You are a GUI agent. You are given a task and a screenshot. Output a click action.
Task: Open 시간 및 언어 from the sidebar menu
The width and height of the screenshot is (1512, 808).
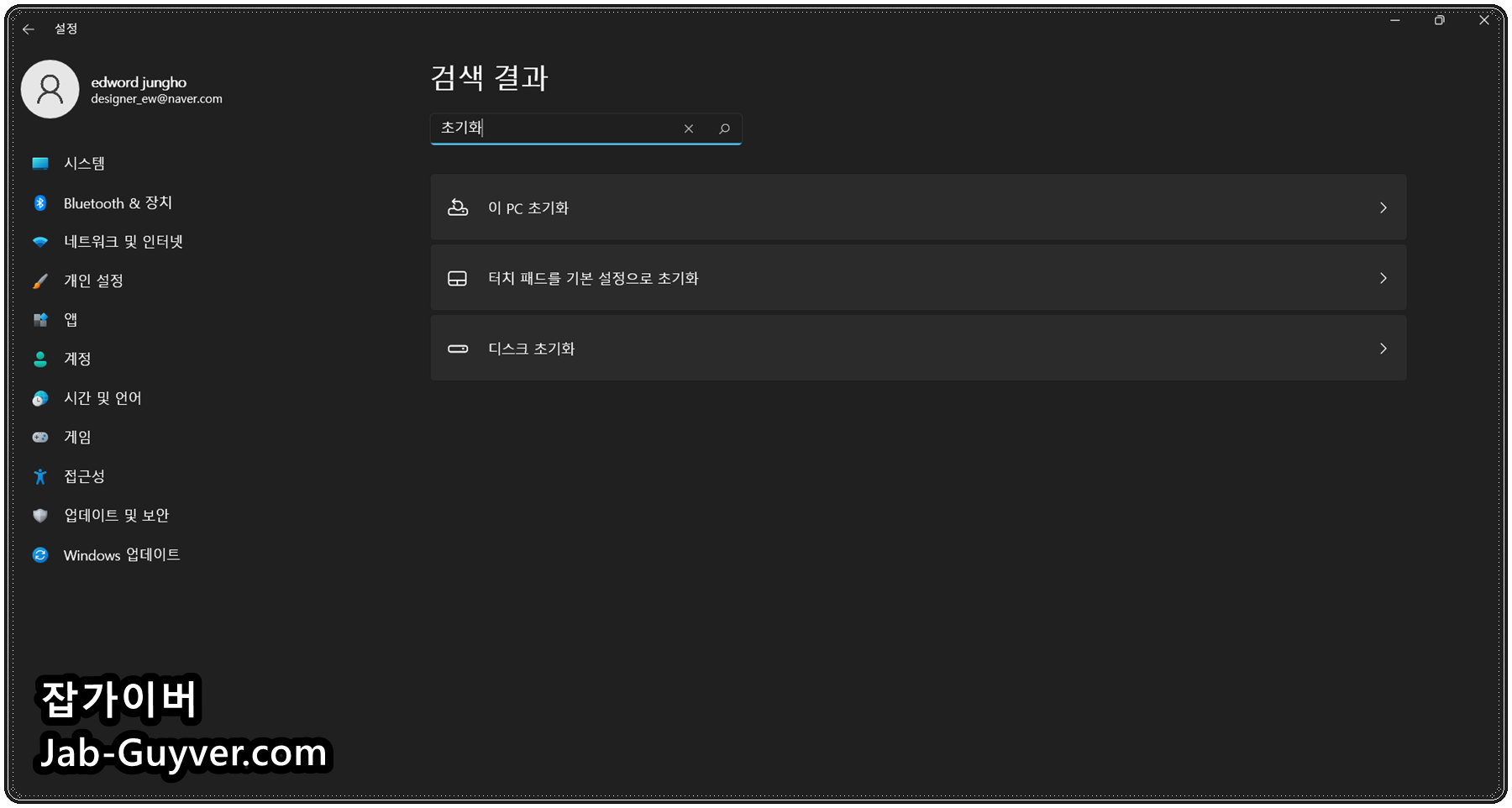102,397
